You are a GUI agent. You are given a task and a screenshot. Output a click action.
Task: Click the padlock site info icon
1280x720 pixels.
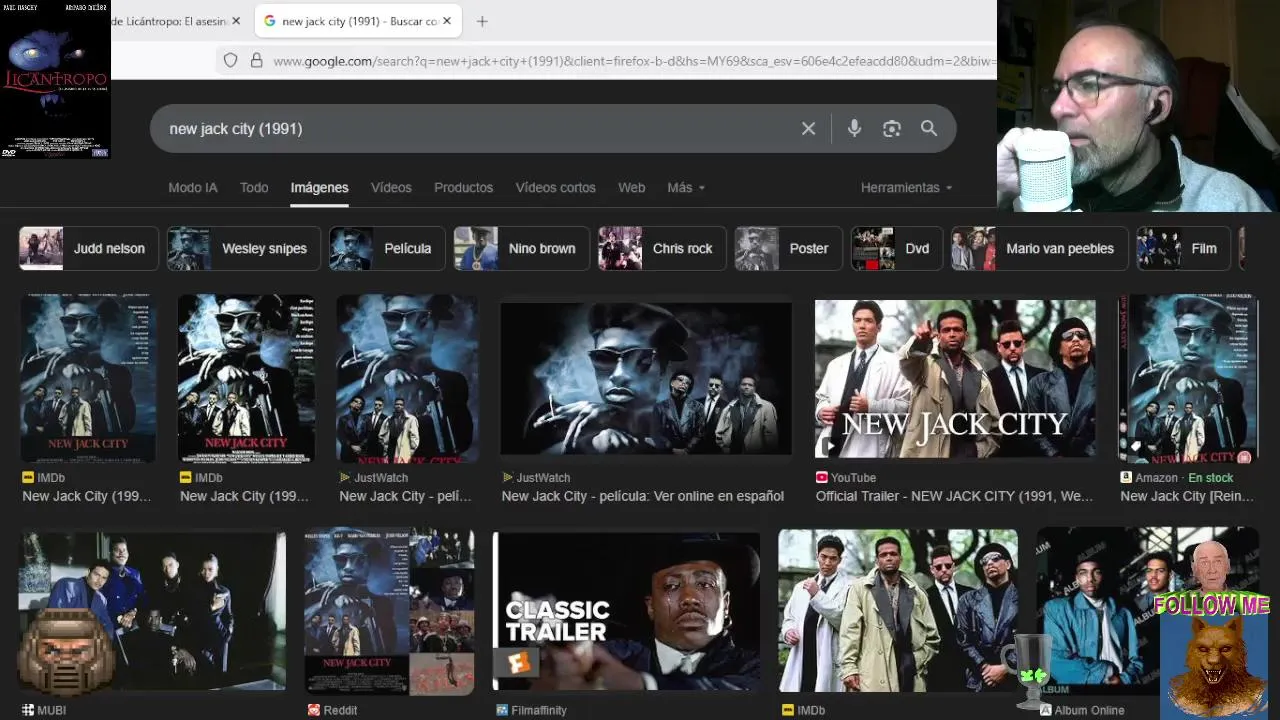point(256,61)
